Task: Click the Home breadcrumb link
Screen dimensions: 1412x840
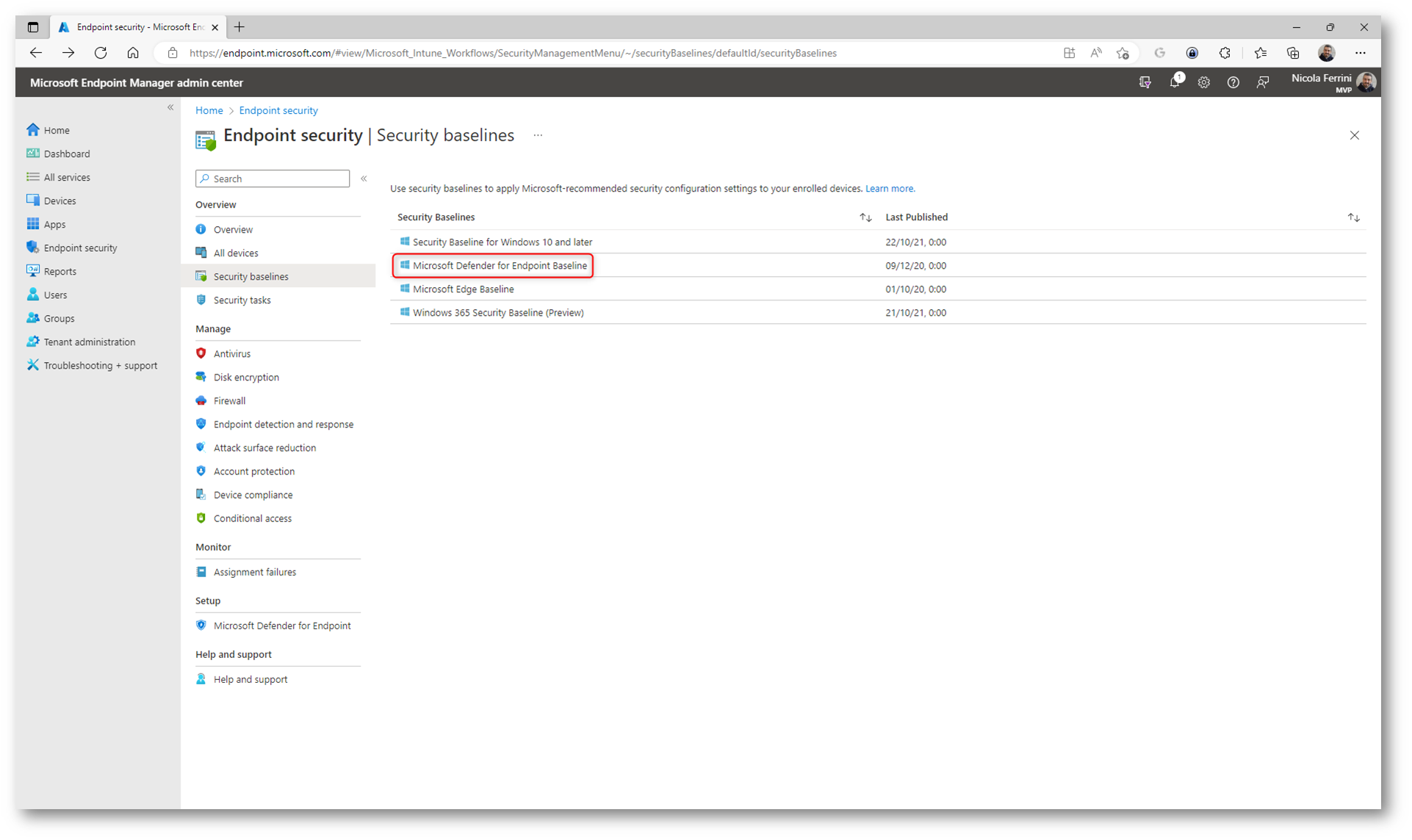Action: click(x=209, y=110)
